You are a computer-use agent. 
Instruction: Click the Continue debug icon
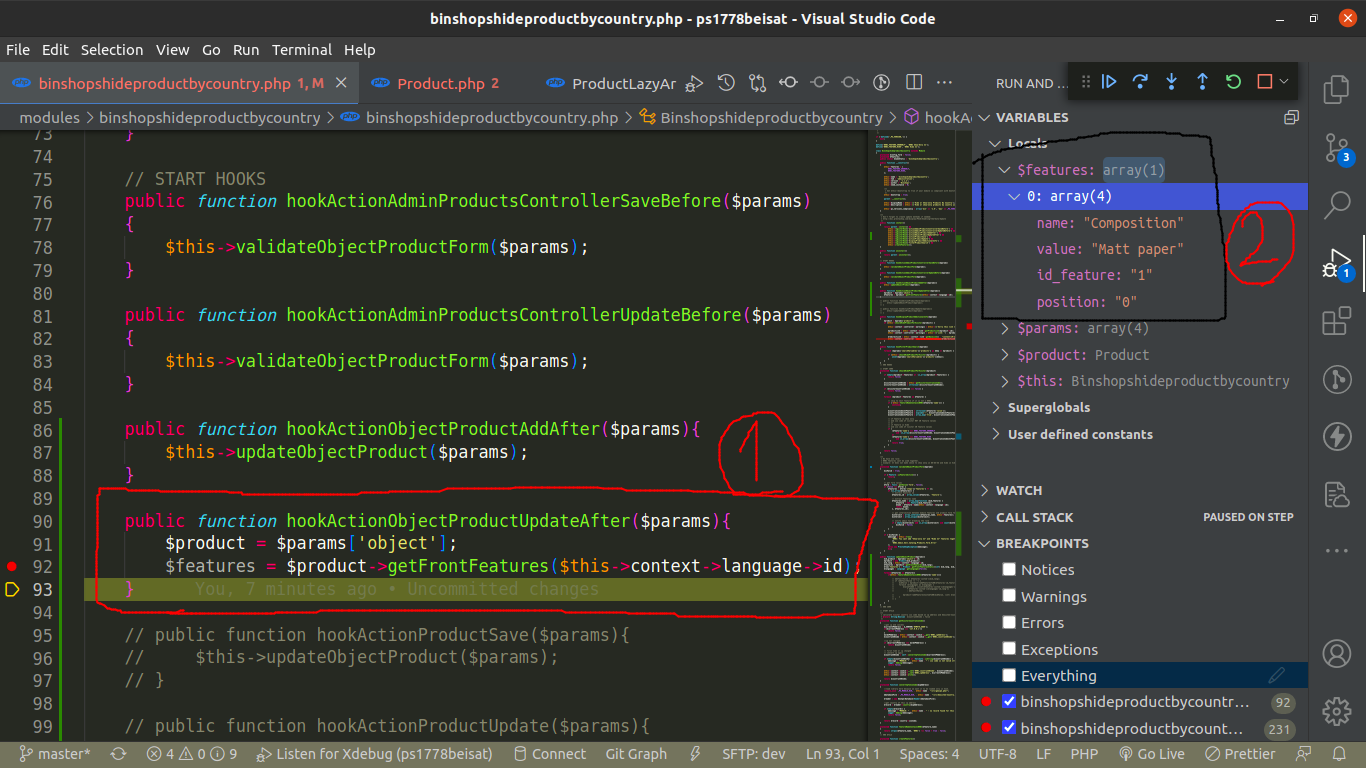[1110, 82]
